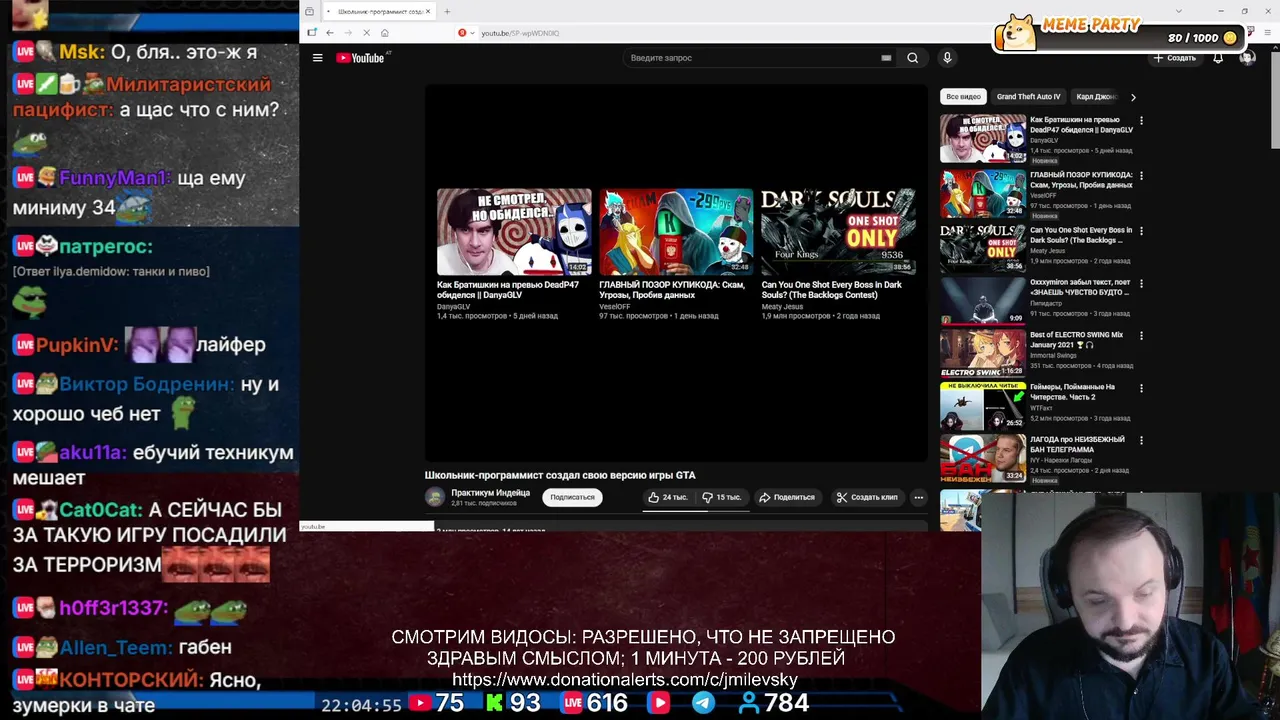The width and height of the screenshot is (1280, 720).
Task: Open options menu for Геймеры sidebar video
Action: pyautogui.click(x=1141, y=388)
